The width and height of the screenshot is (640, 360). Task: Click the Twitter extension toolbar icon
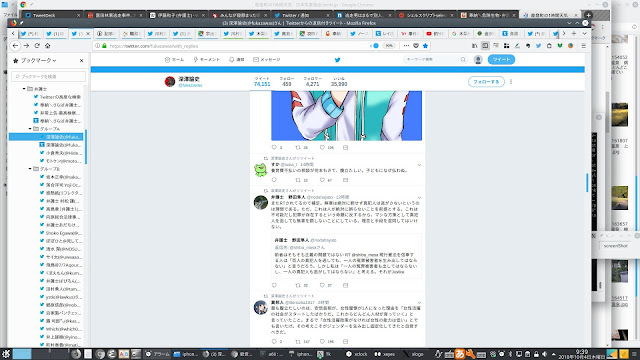538,46
